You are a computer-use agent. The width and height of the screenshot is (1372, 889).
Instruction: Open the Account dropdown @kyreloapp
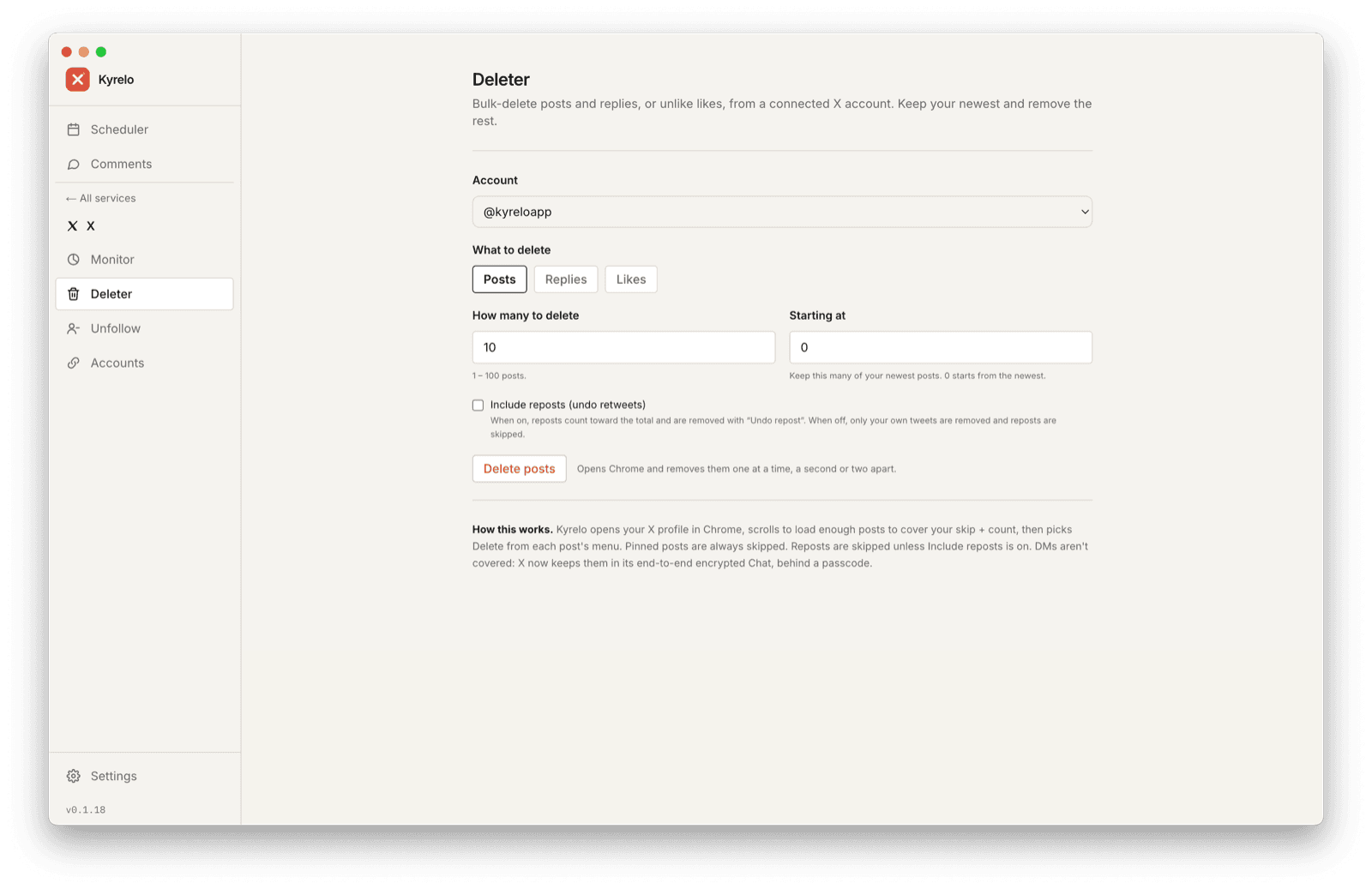pos(782,212)
